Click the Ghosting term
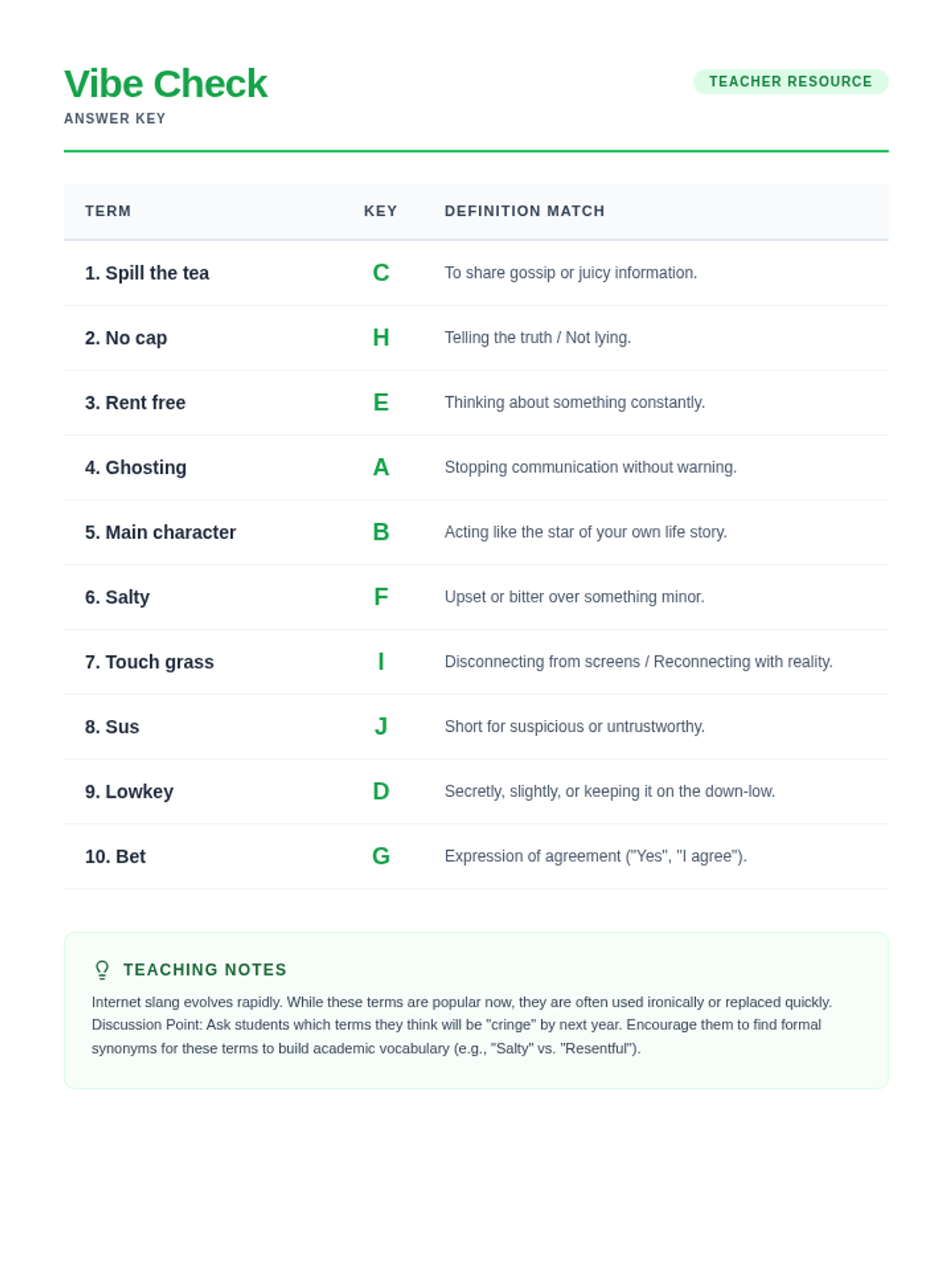Viewport: 952px width, 1270px height. tap(136, 468)
